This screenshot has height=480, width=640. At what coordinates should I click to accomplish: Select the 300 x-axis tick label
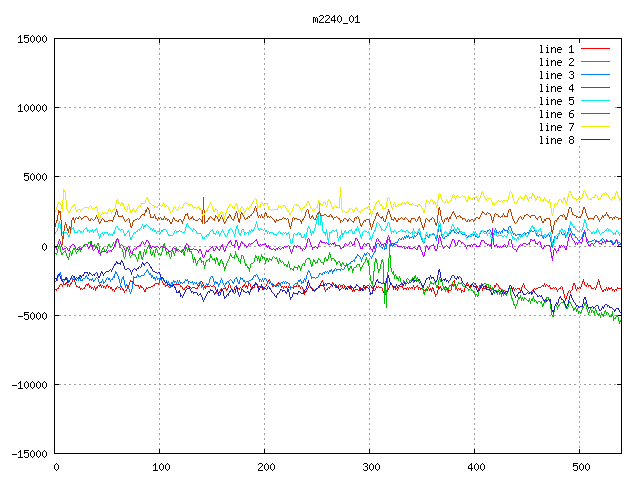[370, 467]
